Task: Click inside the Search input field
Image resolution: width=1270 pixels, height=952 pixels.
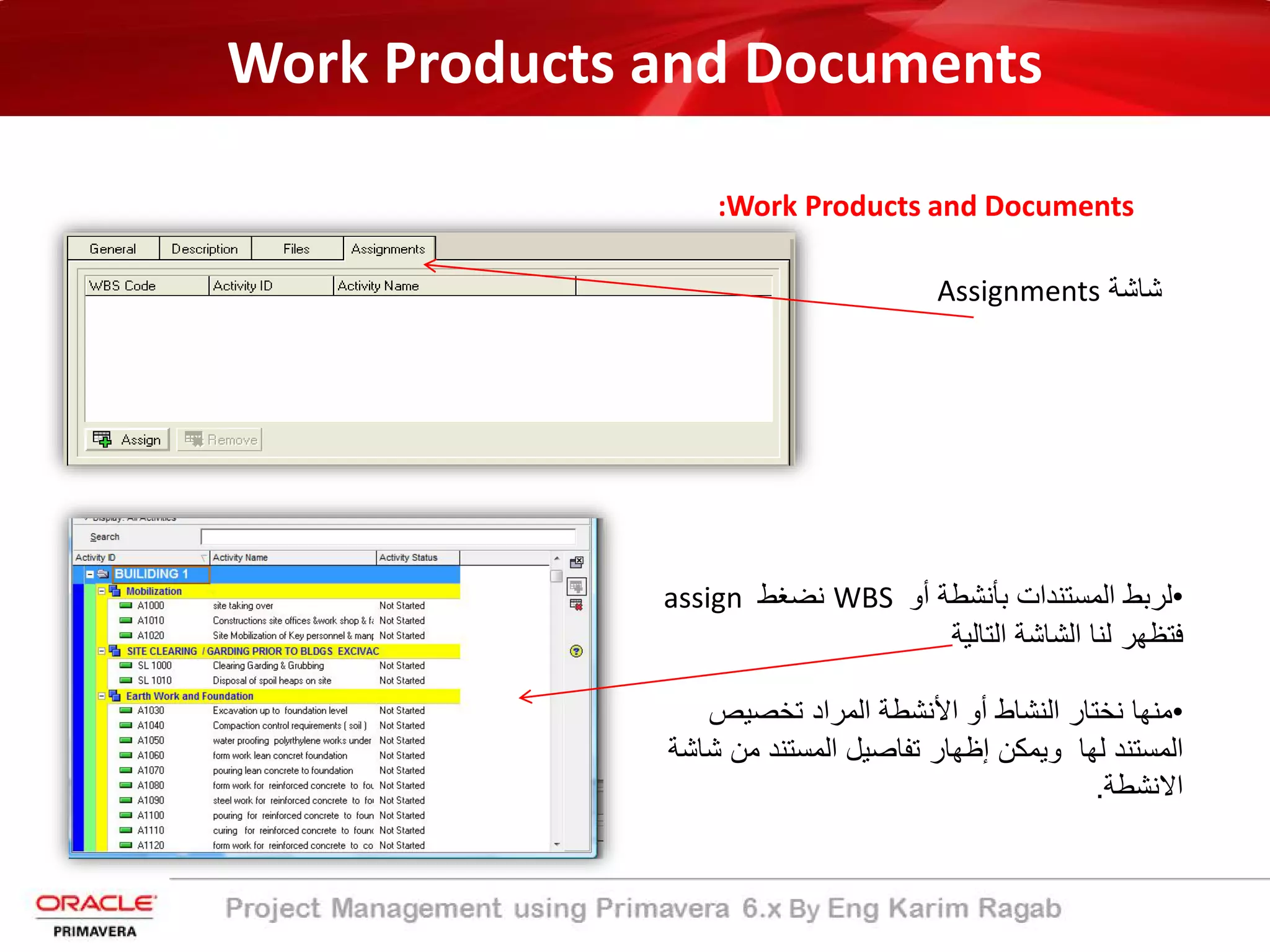Action: point(388,537)
